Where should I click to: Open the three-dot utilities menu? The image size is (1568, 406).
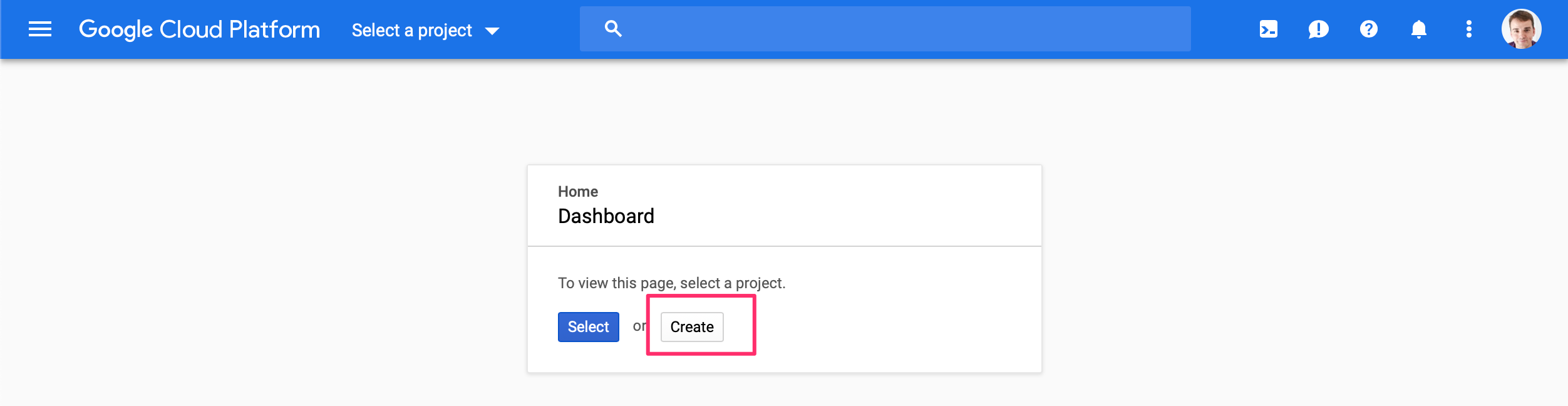[1468, 29]
